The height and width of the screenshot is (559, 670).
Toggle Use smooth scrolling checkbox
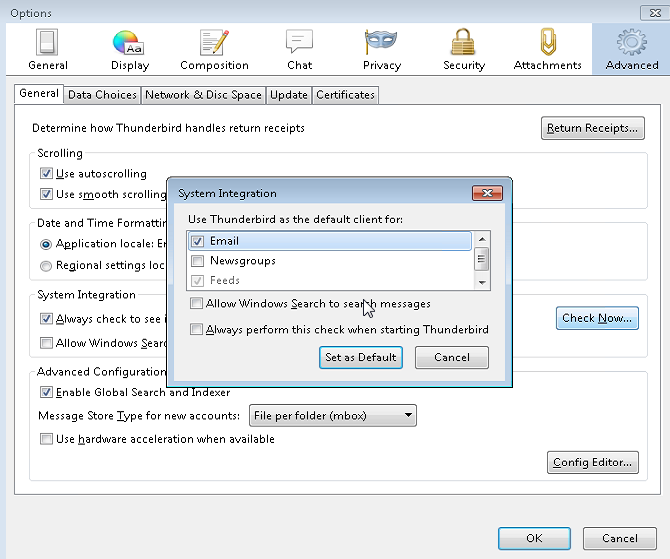(x=46, y=194)
